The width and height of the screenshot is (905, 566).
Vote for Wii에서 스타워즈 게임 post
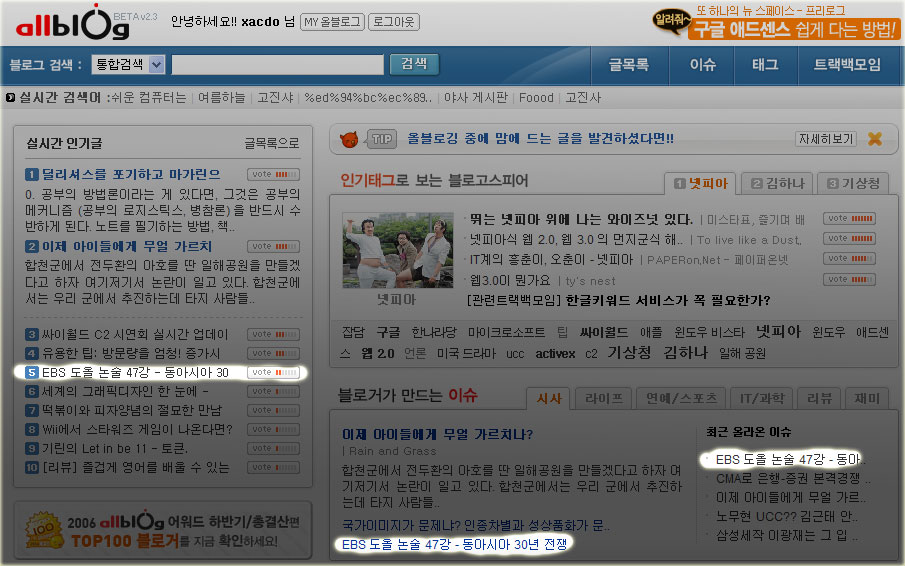[x=274, y=429]
